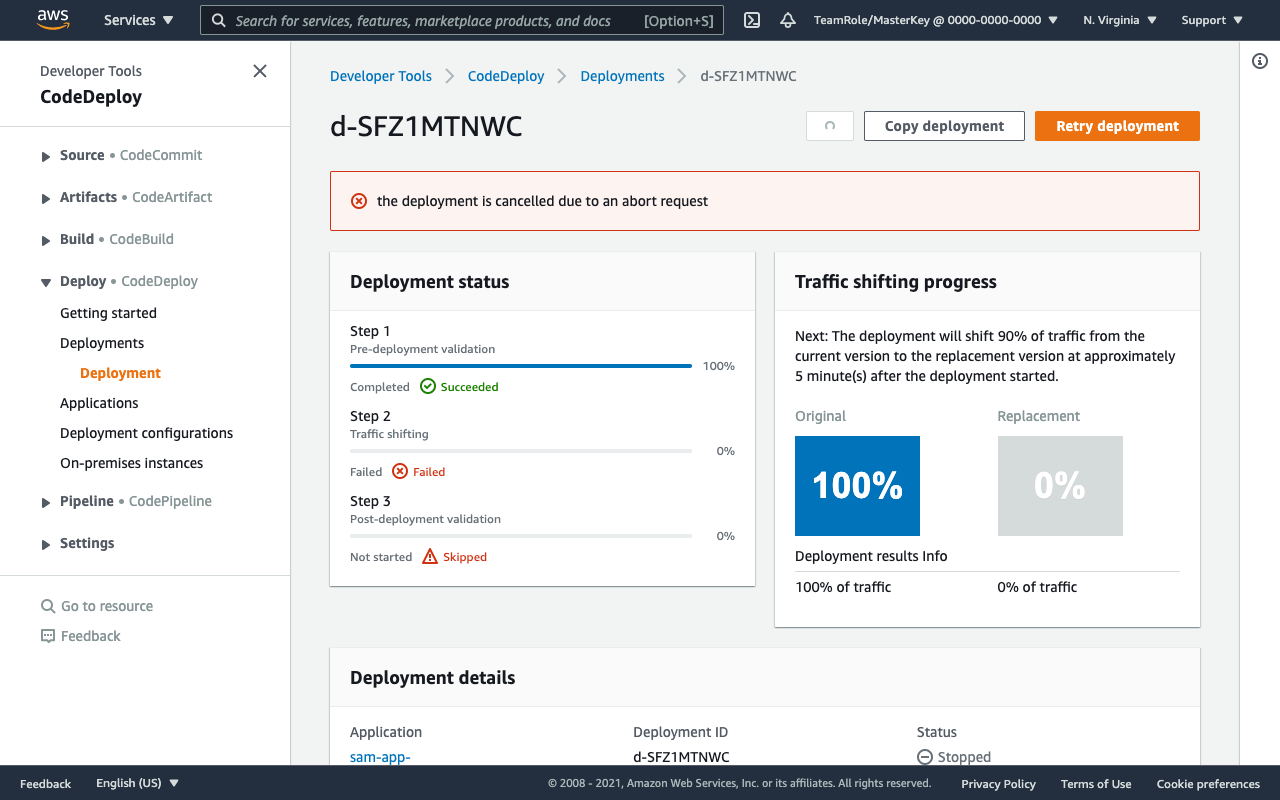Open the TeamRole/MasterKey account menu
1280x800 pixels.
click(936, 20)
